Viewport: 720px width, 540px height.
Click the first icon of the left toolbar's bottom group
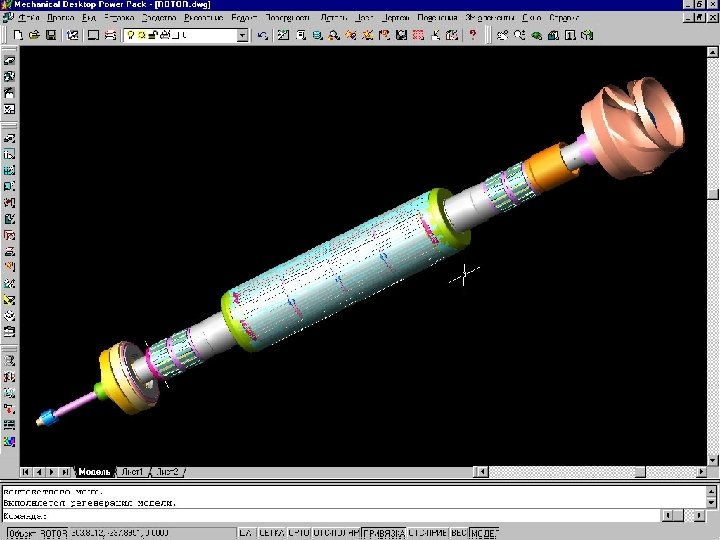pyautogui.click(x=9, y=360)
